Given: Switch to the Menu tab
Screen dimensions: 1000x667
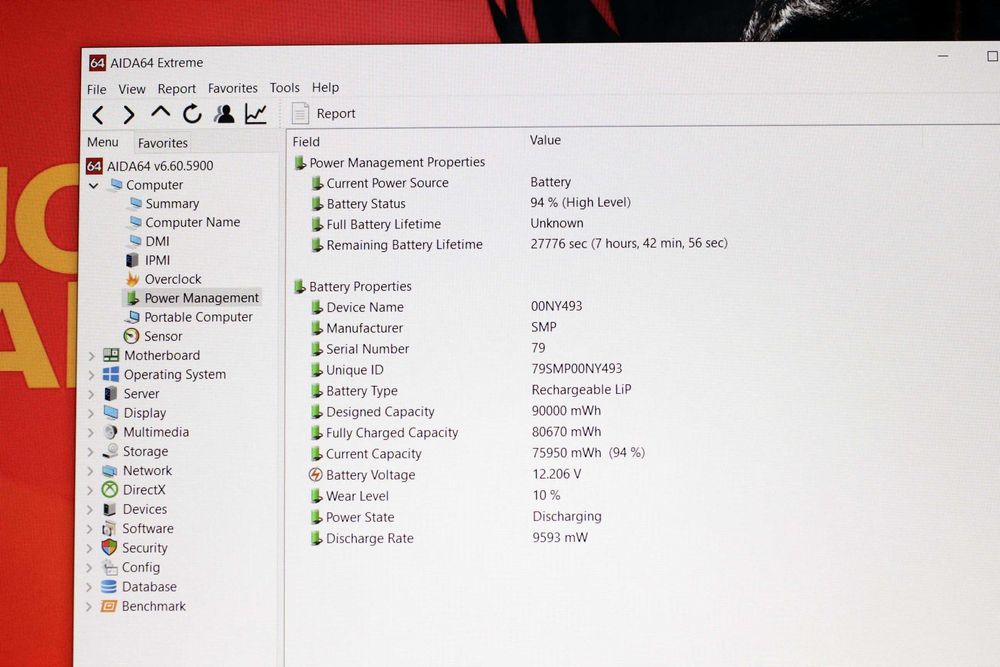Looking at the screenshot, I should tap(103, 142).
